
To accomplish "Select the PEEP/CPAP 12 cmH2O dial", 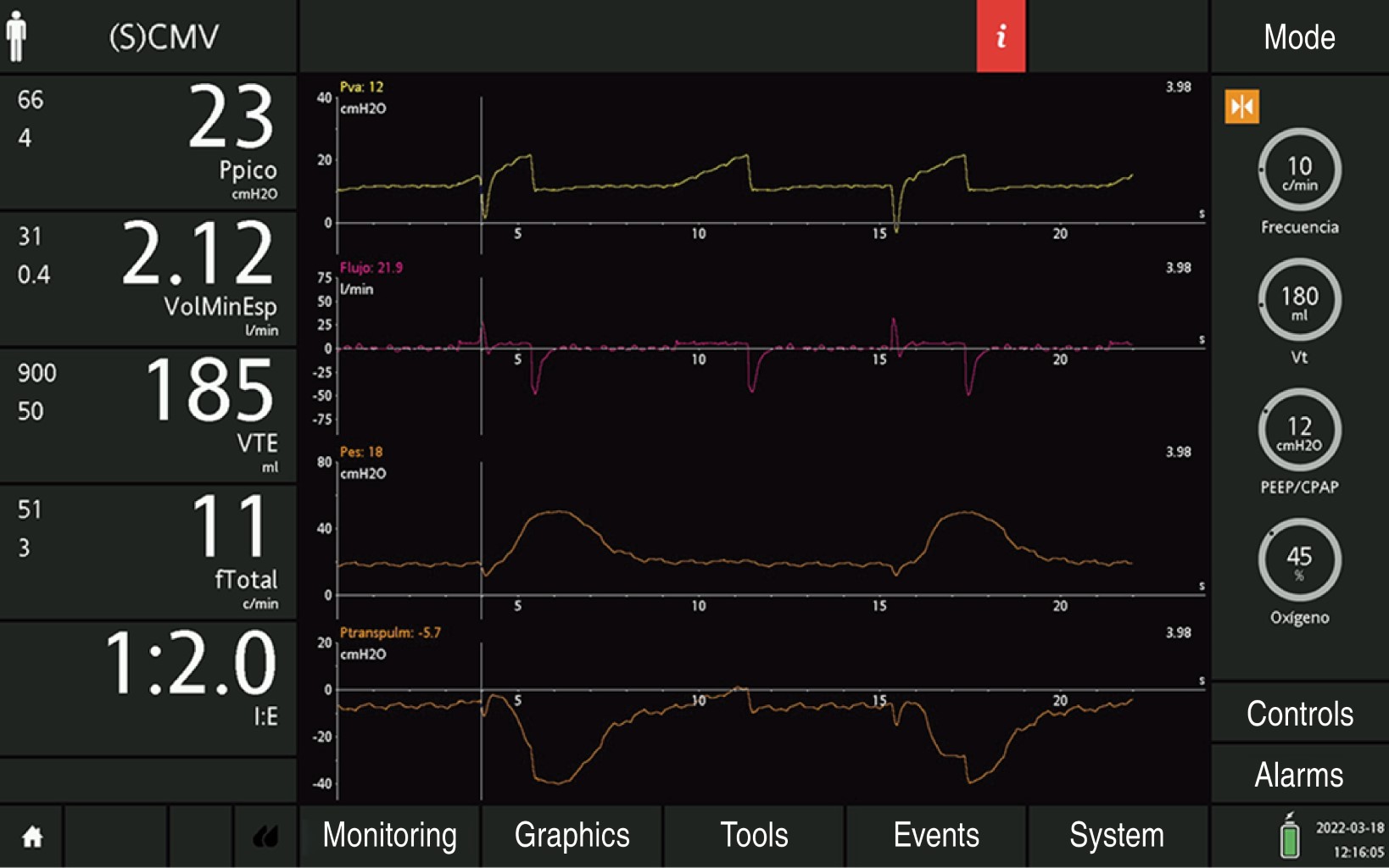I will point(1299,431).
